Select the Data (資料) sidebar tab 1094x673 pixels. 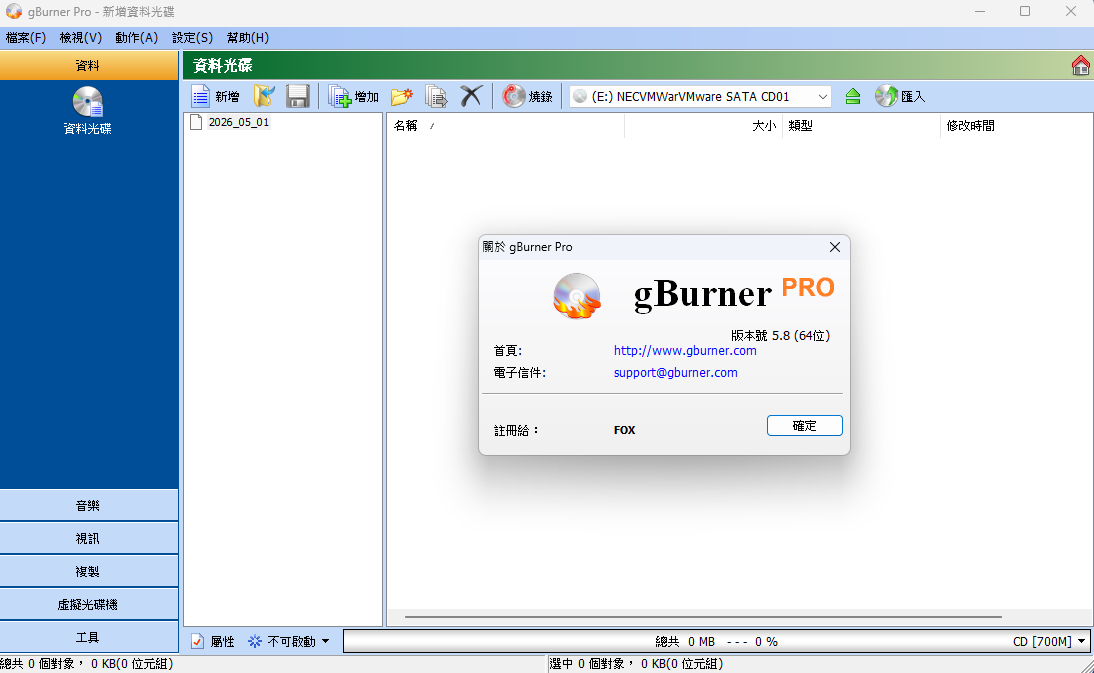click(89, 66)
